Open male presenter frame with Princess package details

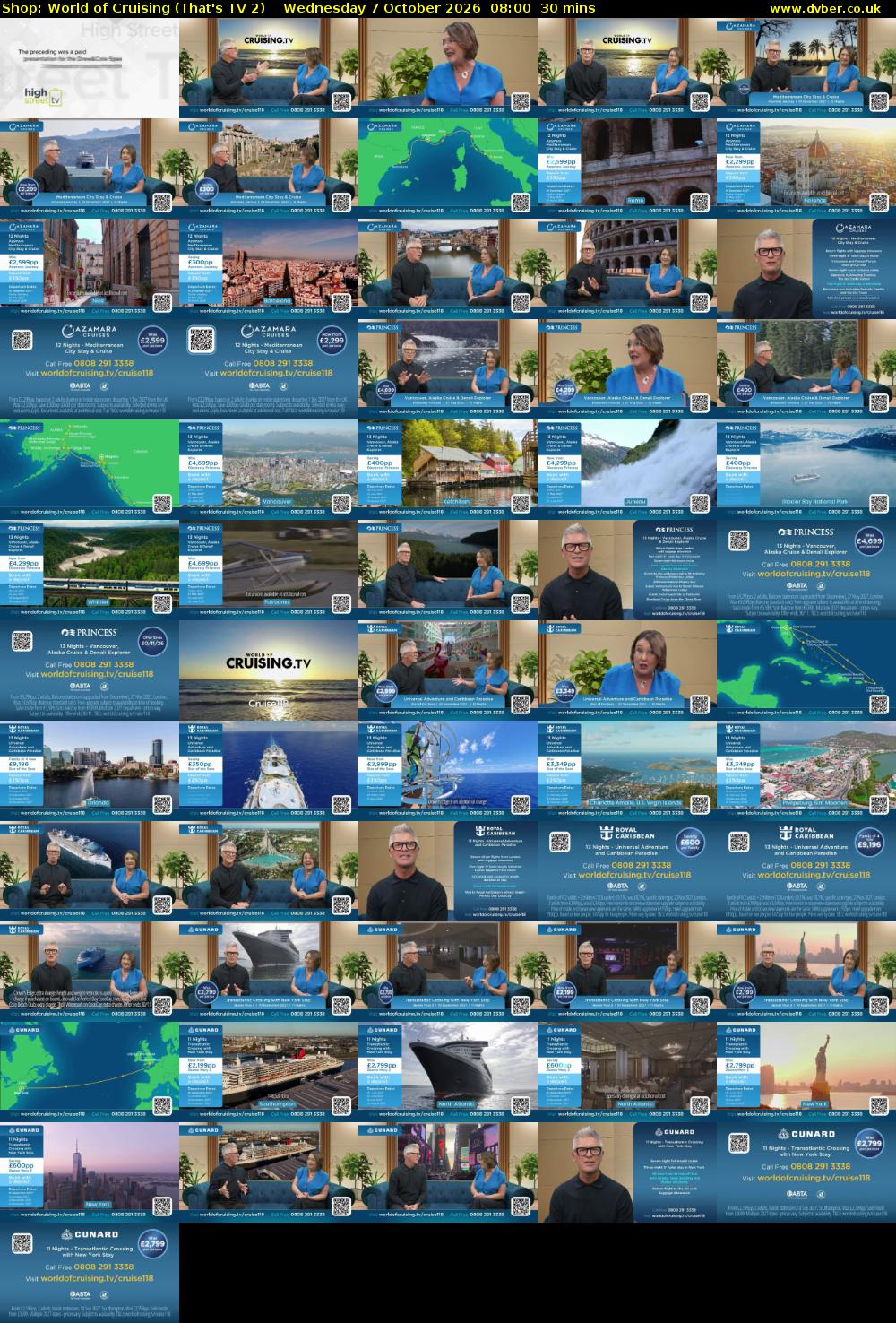point(627,570)
